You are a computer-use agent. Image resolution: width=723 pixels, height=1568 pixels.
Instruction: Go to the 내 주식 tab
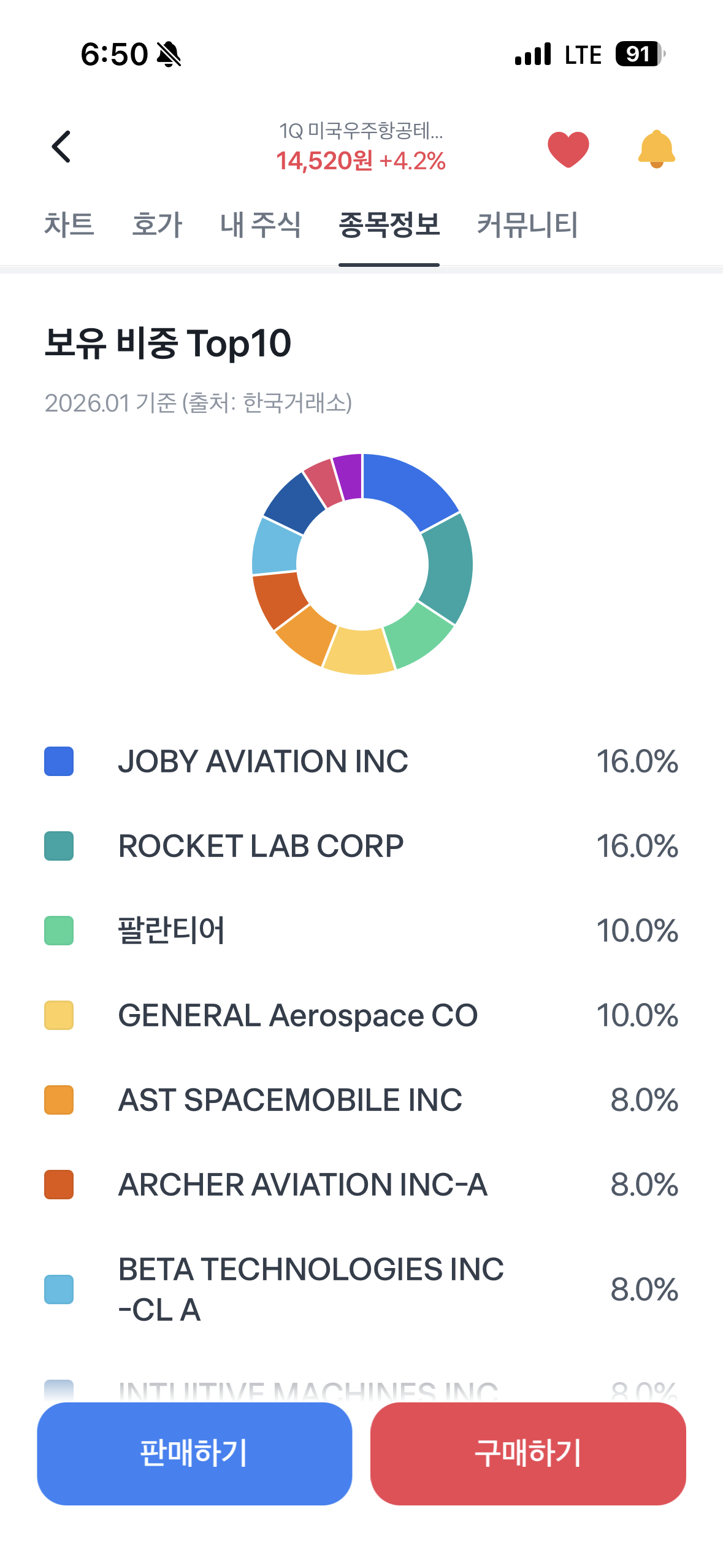tap(261, 225)
